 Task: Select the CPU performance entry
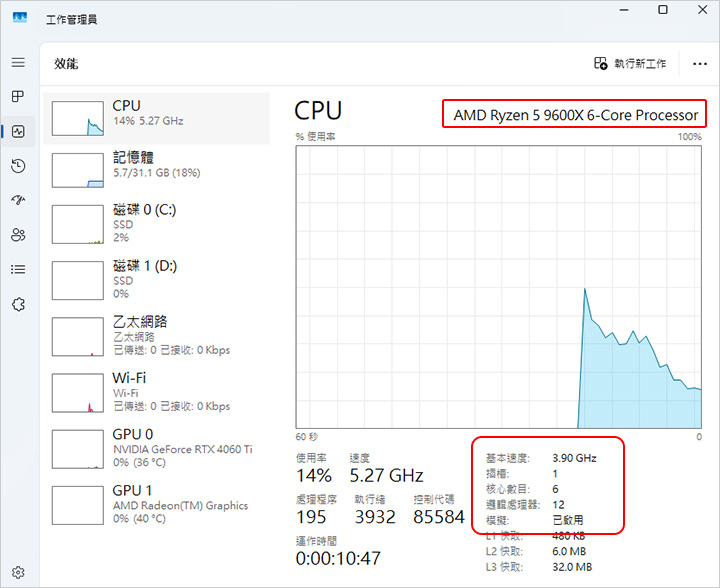point(157,118)
